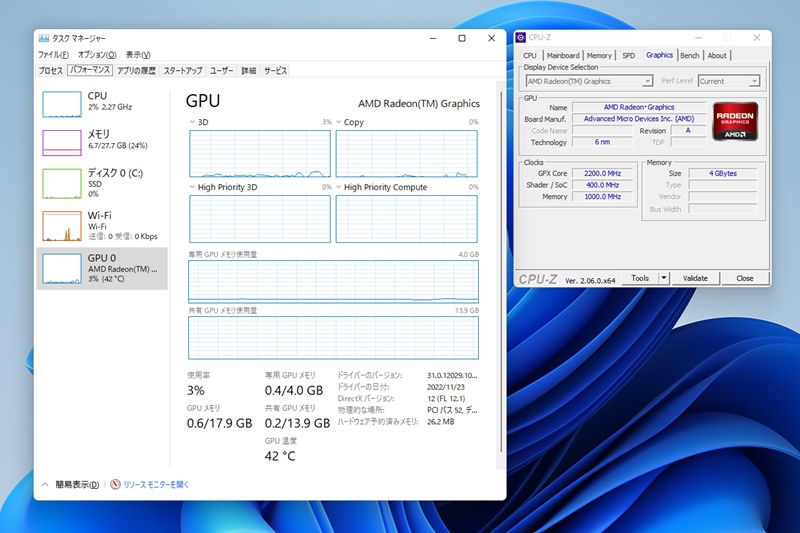
Task: Open the Display Device Selection combo box
Action: click(589, 81)
